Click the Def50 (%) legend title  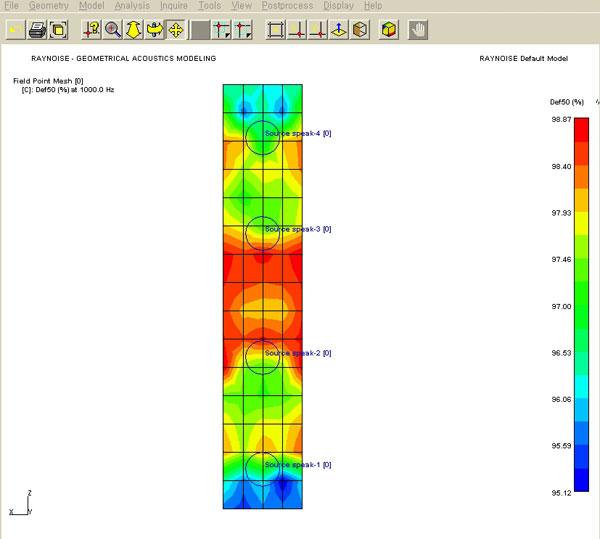(x=567, y=102)
